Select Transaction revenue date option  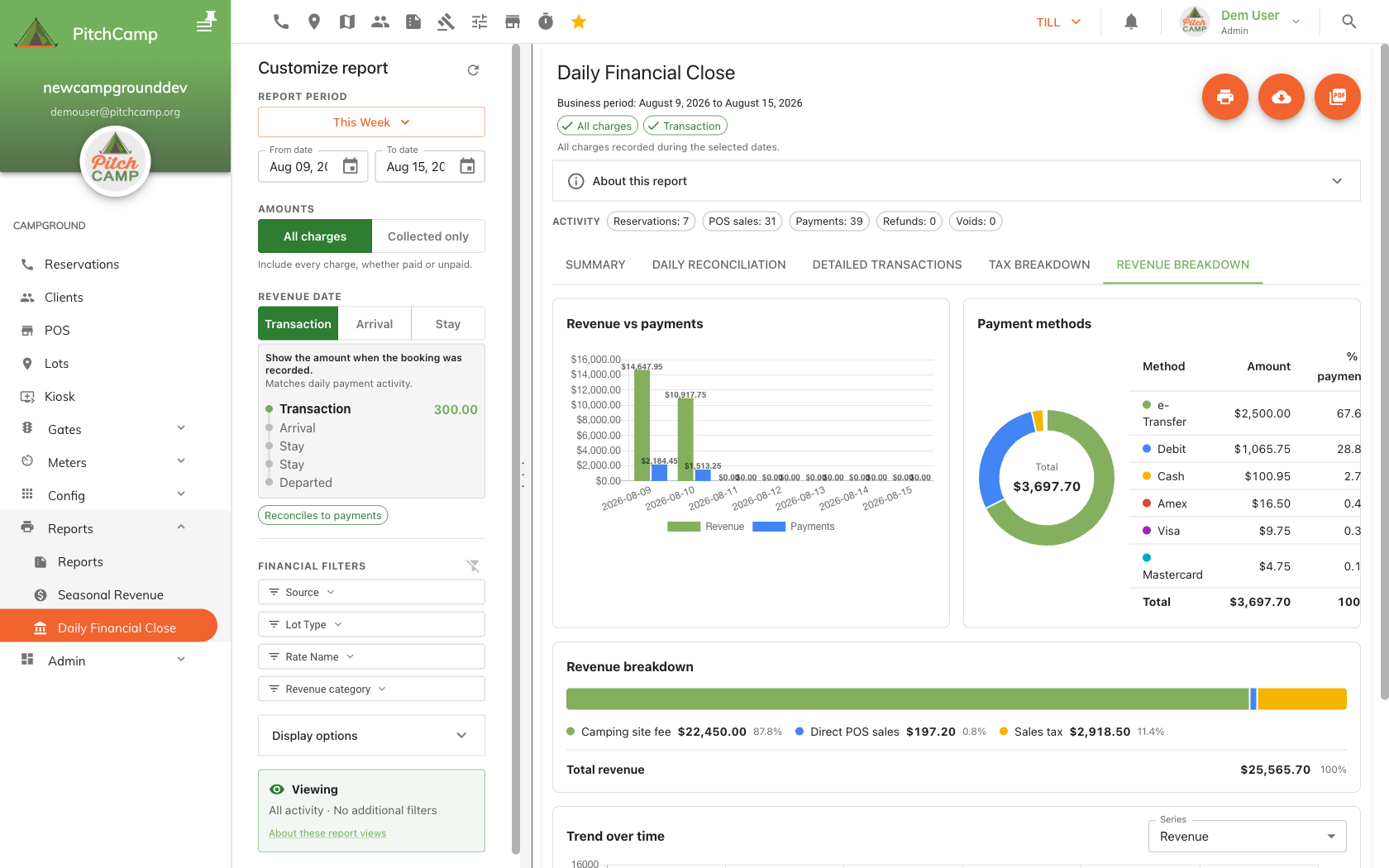pos(298,324)
